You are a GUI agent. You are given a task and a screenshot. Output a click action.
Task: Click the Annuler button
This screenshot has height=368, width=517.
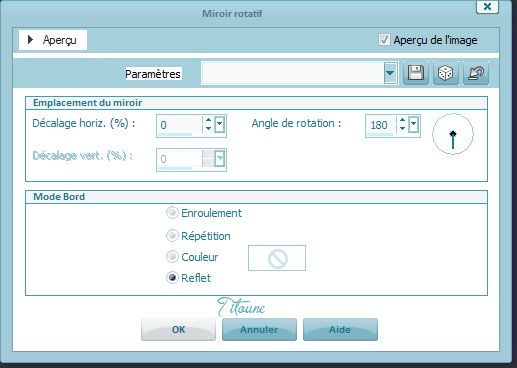(x=259, y=329)
